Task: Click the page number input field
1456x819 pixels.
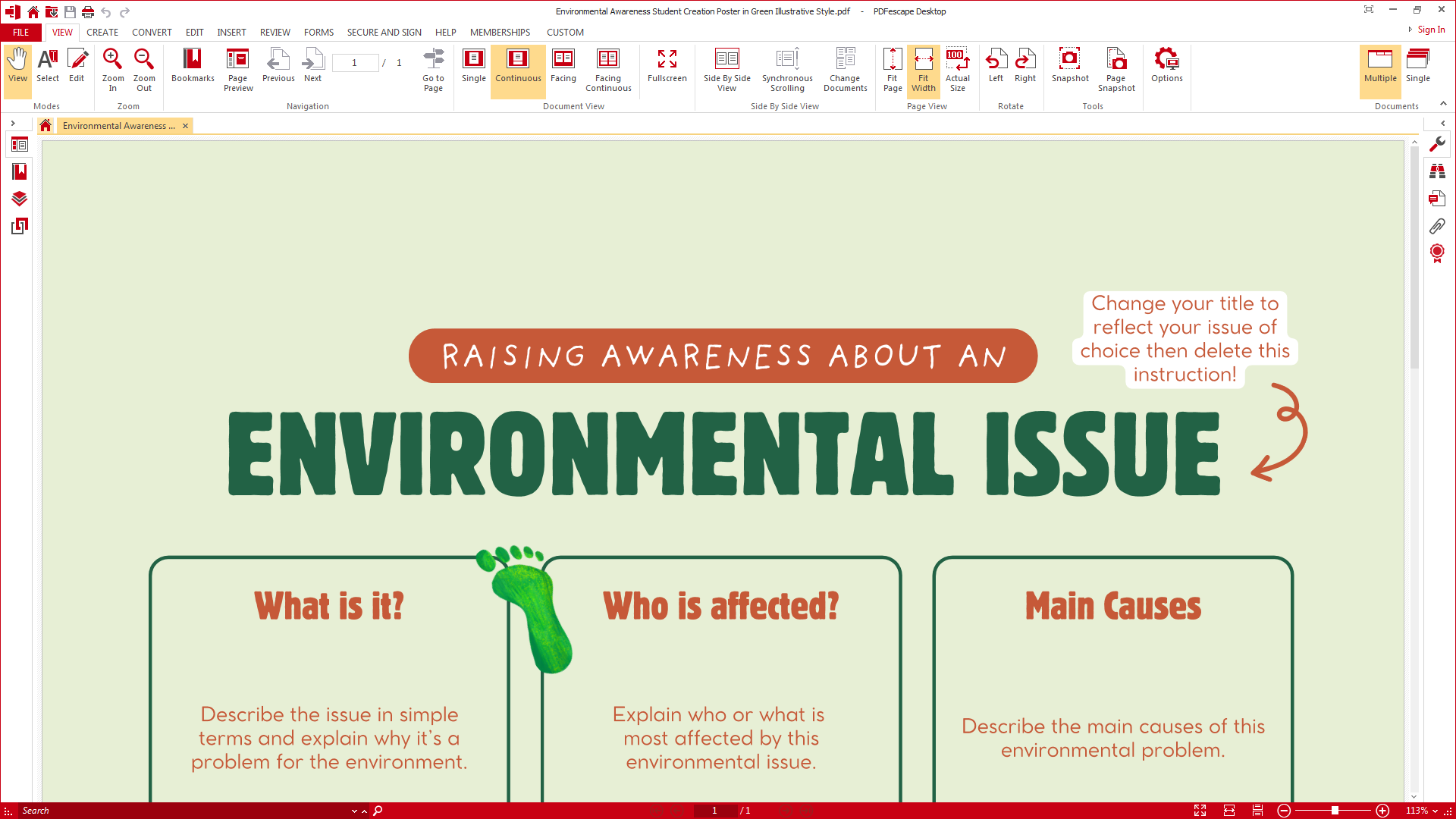Action: (x=354, y=63)
